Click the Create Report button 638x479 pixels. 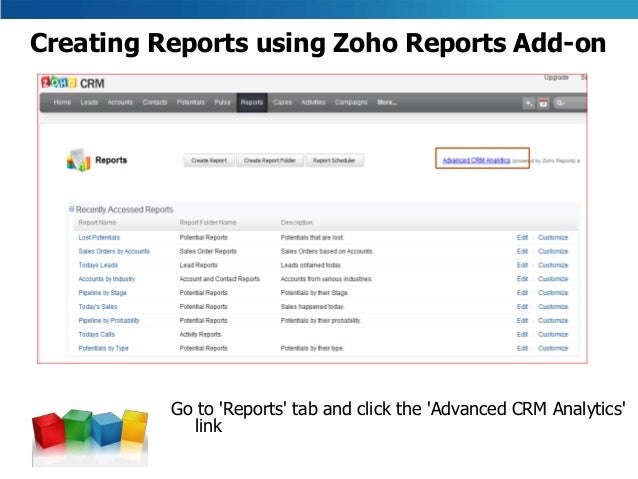[209, 160]
